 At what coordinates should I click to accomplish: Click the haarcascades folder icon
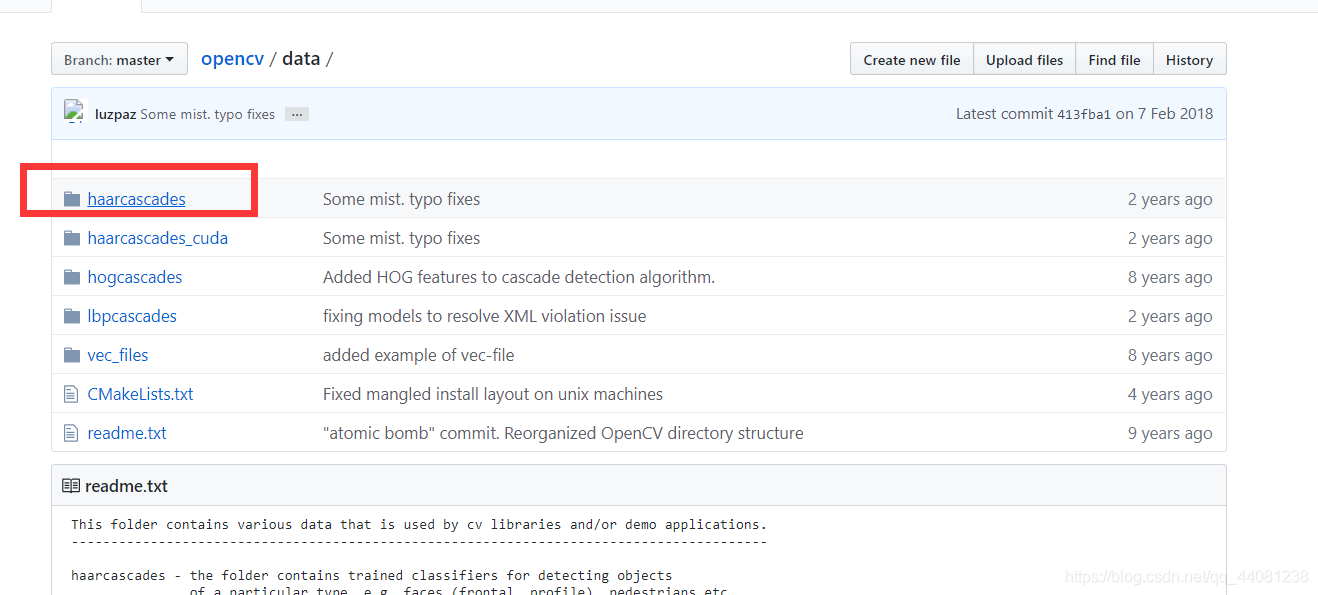71,199
